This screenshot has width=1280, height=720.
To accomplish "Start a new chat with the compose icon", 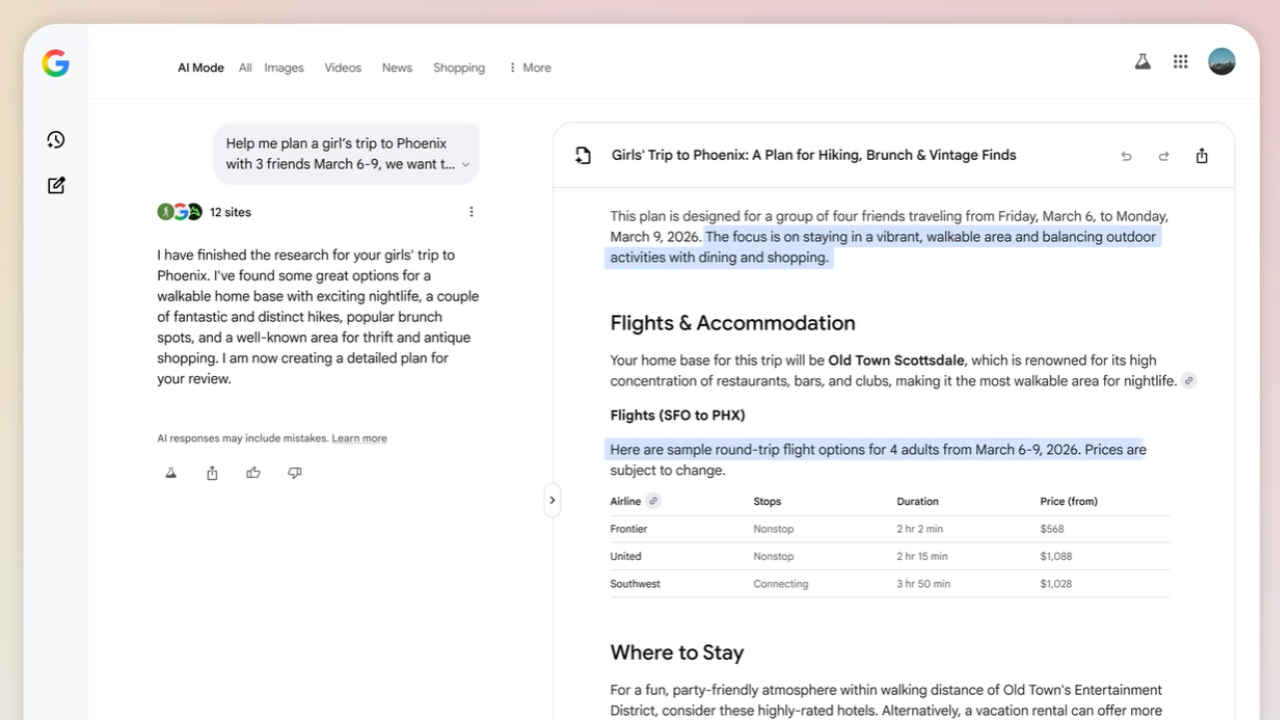I will tap(55, 184).
